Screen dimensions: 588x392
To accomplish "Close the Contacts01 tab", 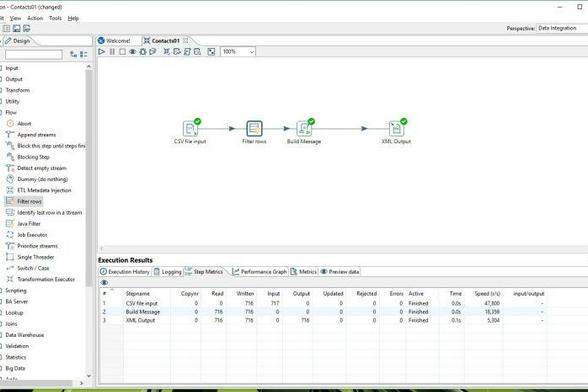I will point(186,41).
